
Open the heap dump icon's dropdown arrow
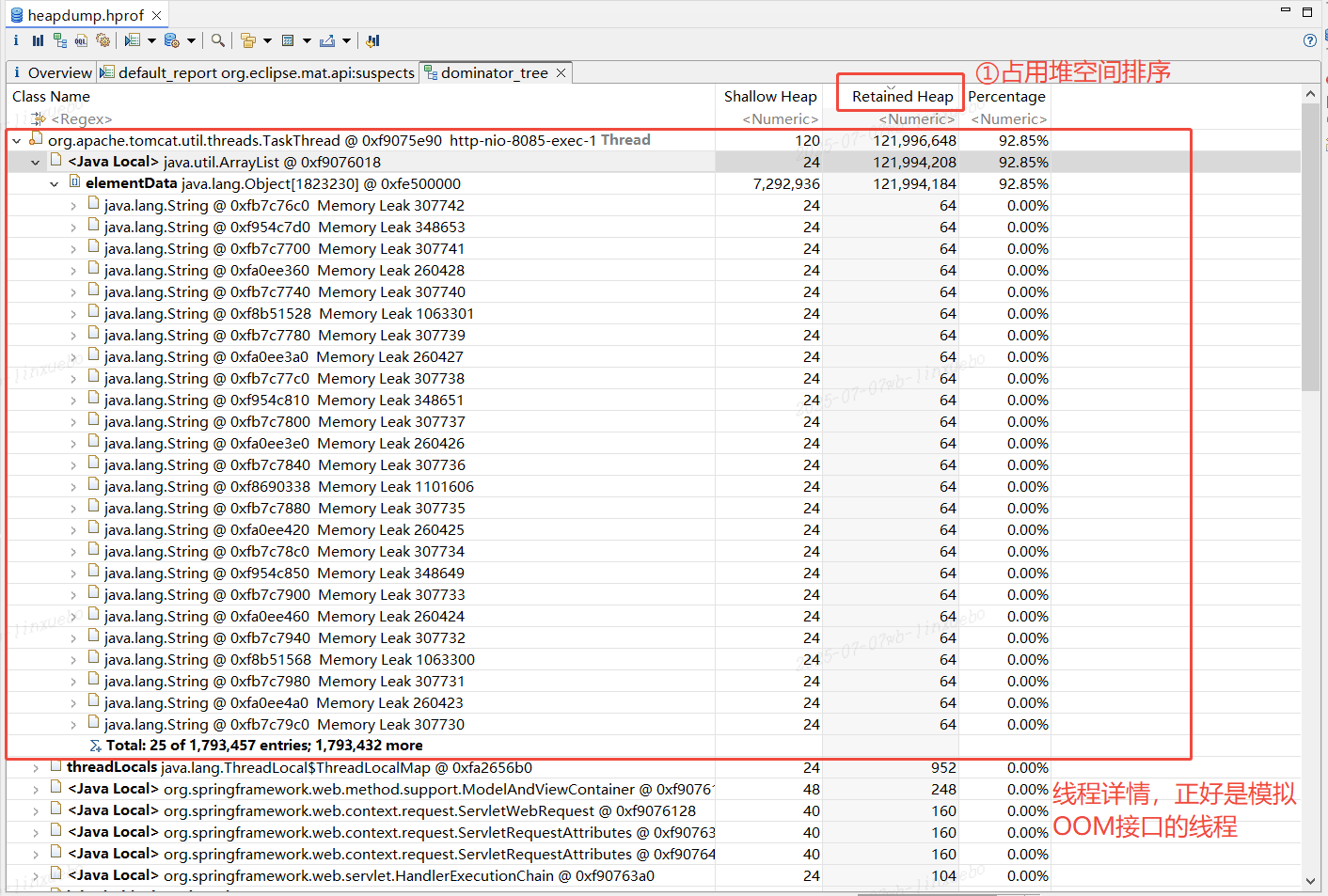(x=192, y=40)
